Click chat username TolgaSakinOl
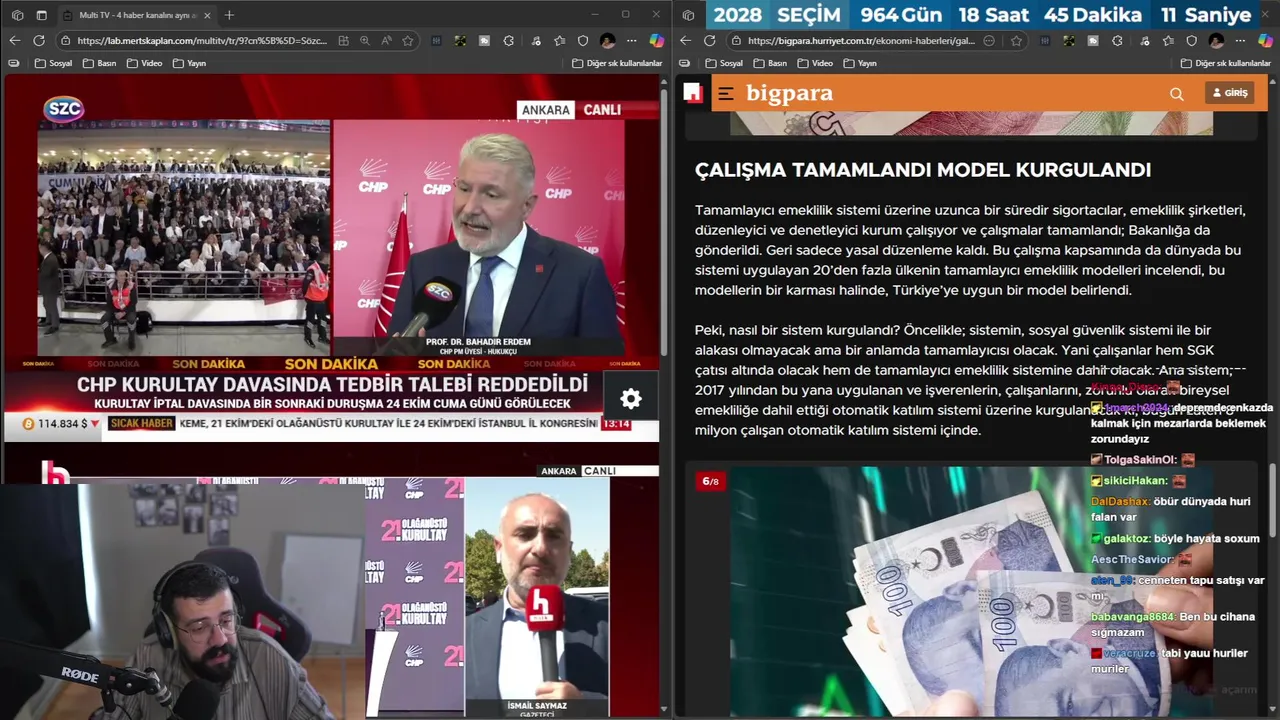 (1139, 460)
